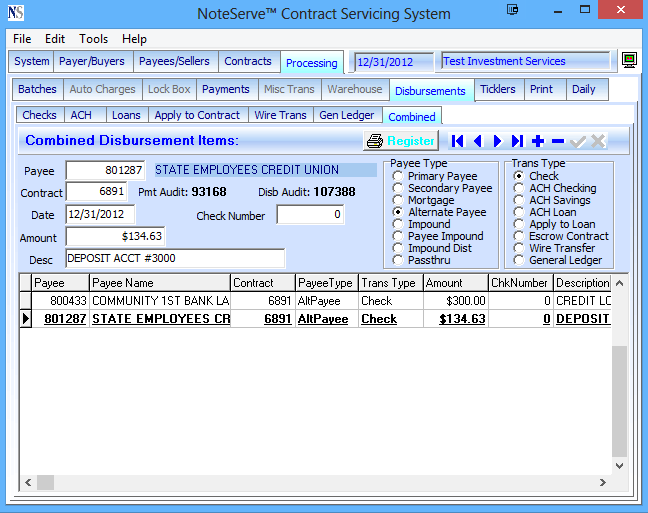
Task: Select ACH Savings trans type
Action: coord(520,201)
